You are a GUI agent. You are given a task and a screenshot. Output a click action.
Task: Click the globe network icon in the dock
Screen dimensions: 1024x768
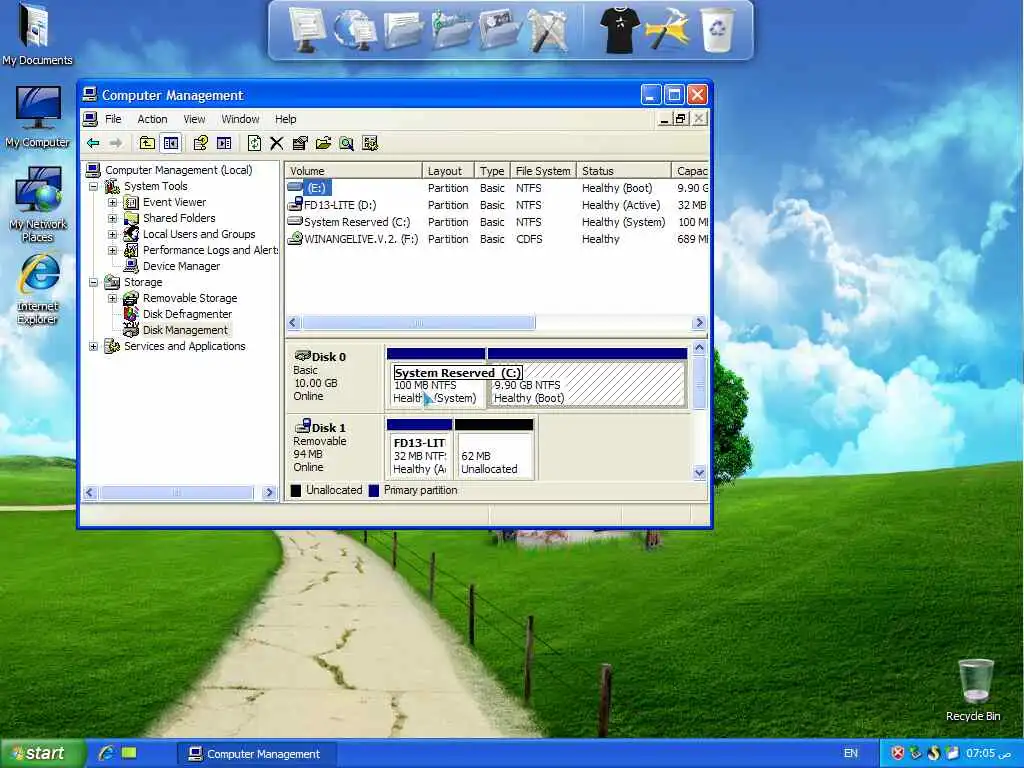coord(355,29)
